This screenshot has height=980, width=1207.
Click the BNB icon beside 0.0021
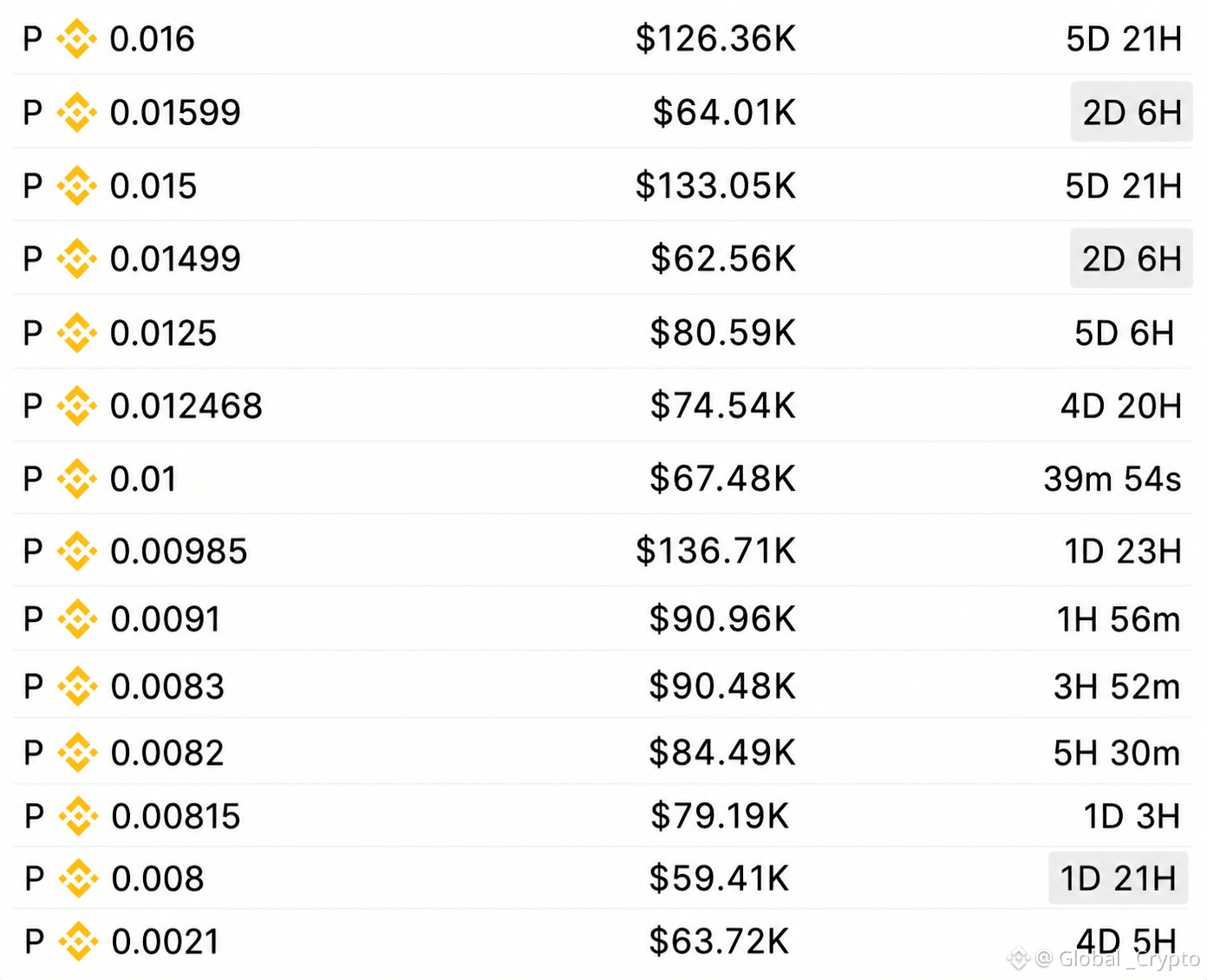click(x=78, y=942)
